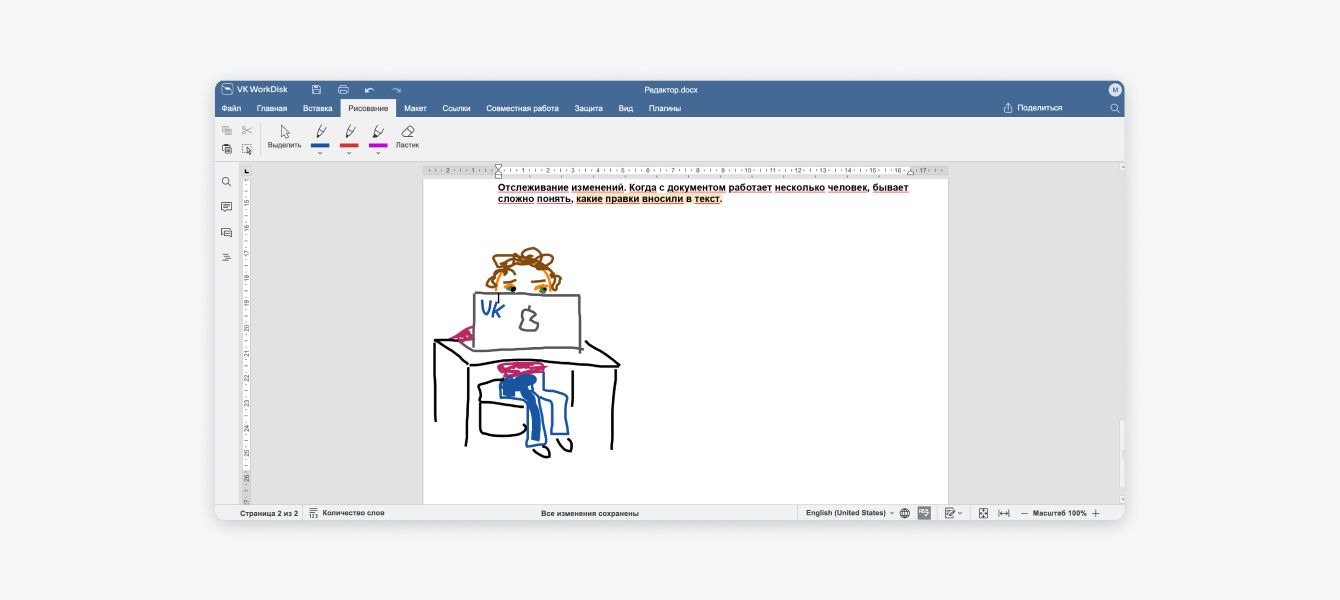Click the Поделиться share button
This screenshot has height=600, width=1340.
1033,108
